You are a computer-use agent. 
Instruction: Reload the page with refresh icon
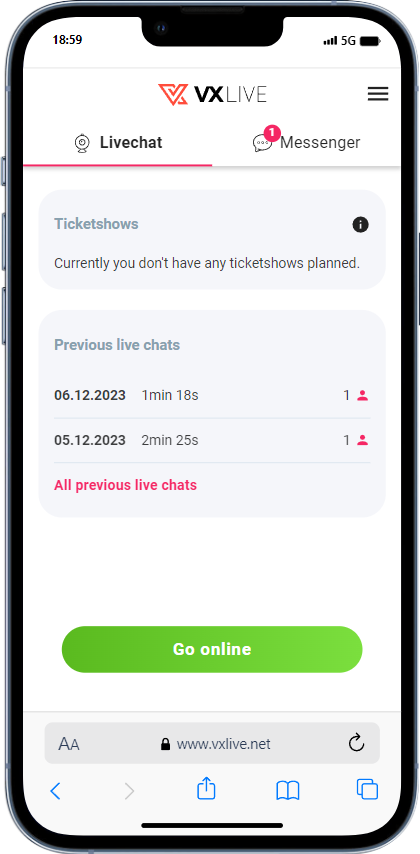point(356,743)
